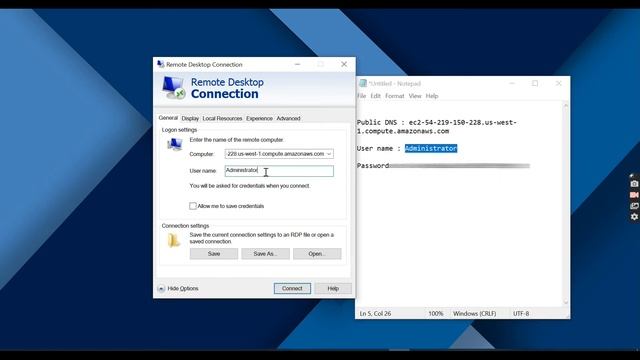
Task: Click the gallery image icon on right edge
Action: [634, 206]
